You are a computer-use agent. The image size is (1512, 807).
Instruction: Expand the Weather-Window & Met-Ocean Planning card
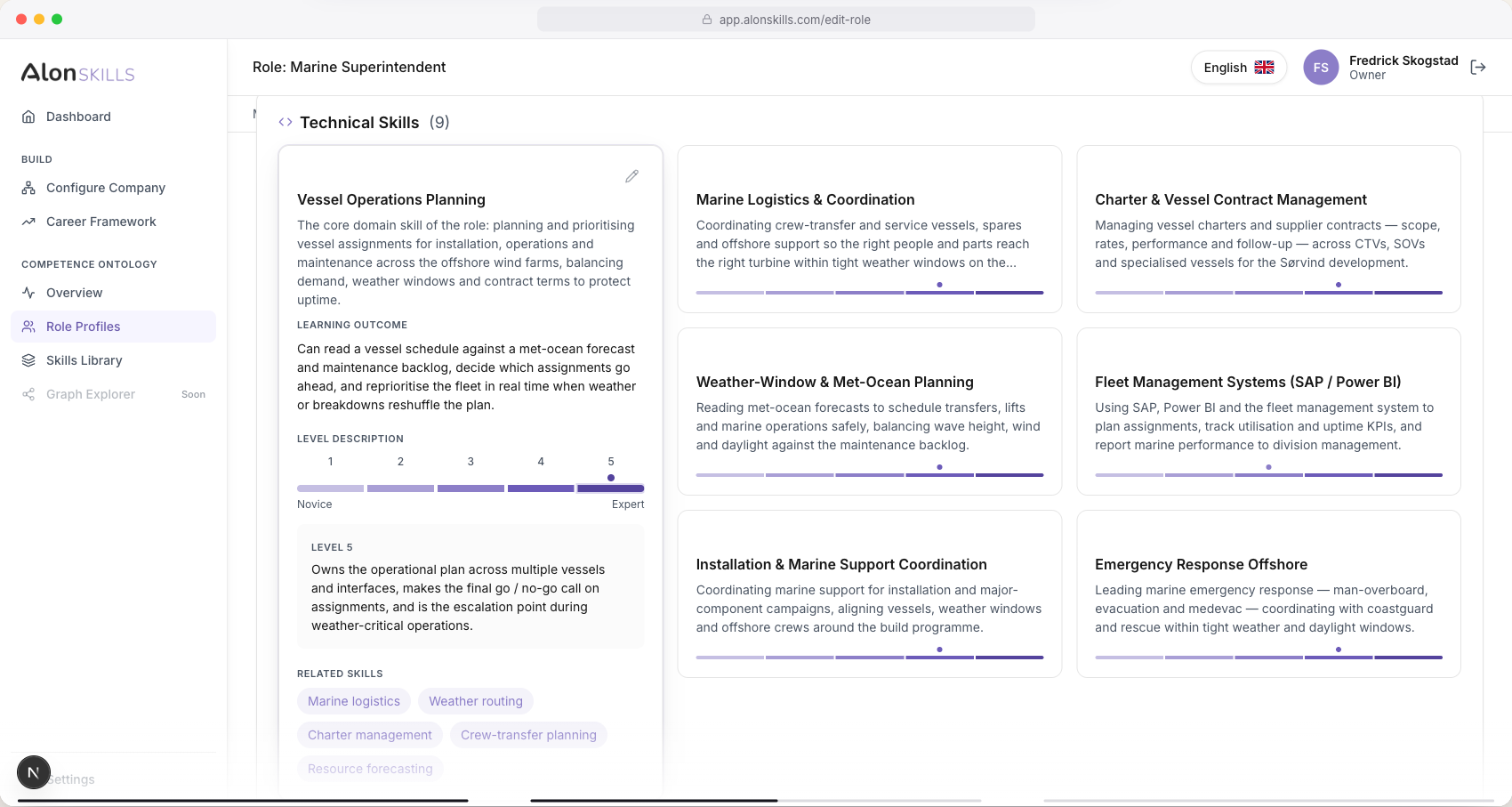[870, 411]
